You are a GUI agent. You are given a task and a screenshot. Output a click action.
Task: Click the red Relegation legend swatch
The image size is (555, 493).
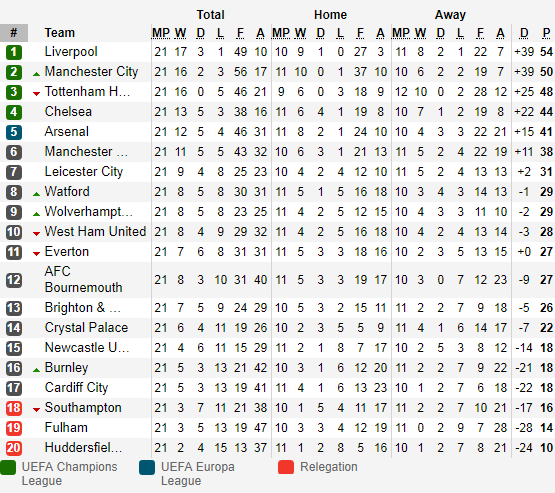point(286,467)
